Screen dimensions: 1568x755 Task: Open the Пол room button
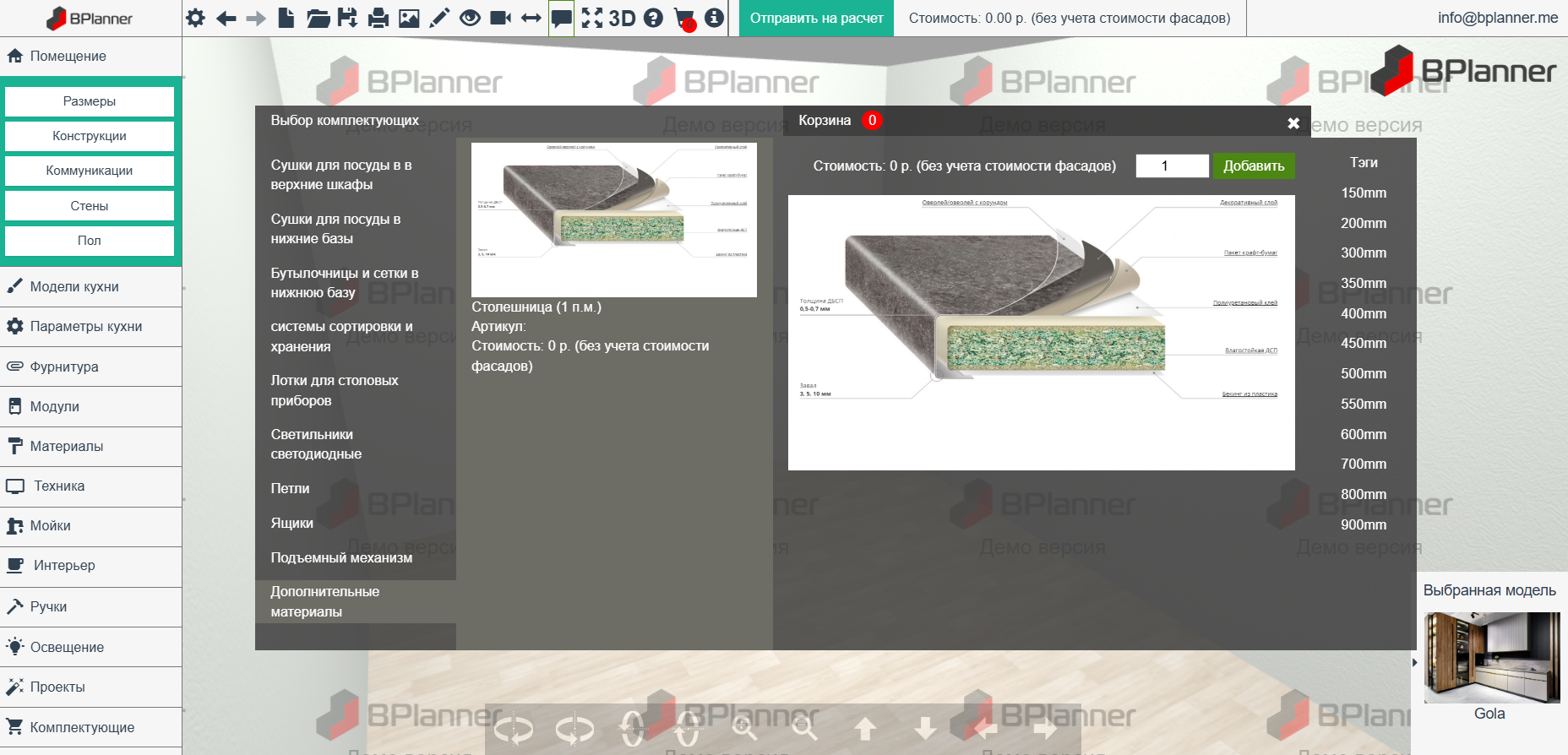tap(90, 241)
